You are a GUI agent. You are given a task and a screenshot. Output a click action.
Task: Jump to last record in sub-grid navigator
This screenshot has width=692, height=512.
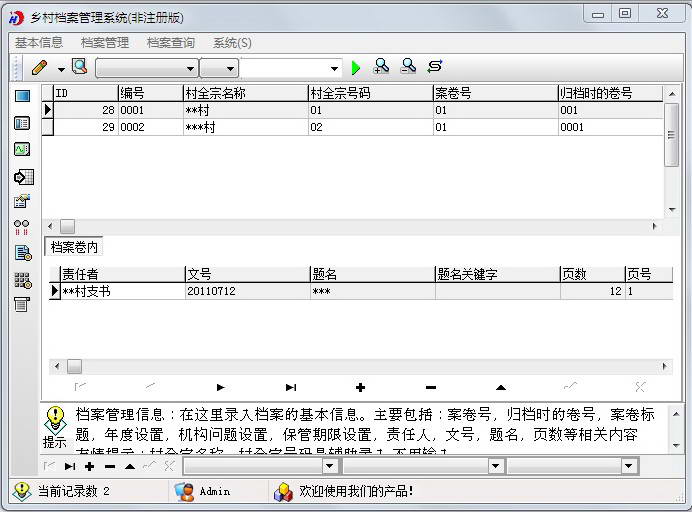tap(290, 388)
